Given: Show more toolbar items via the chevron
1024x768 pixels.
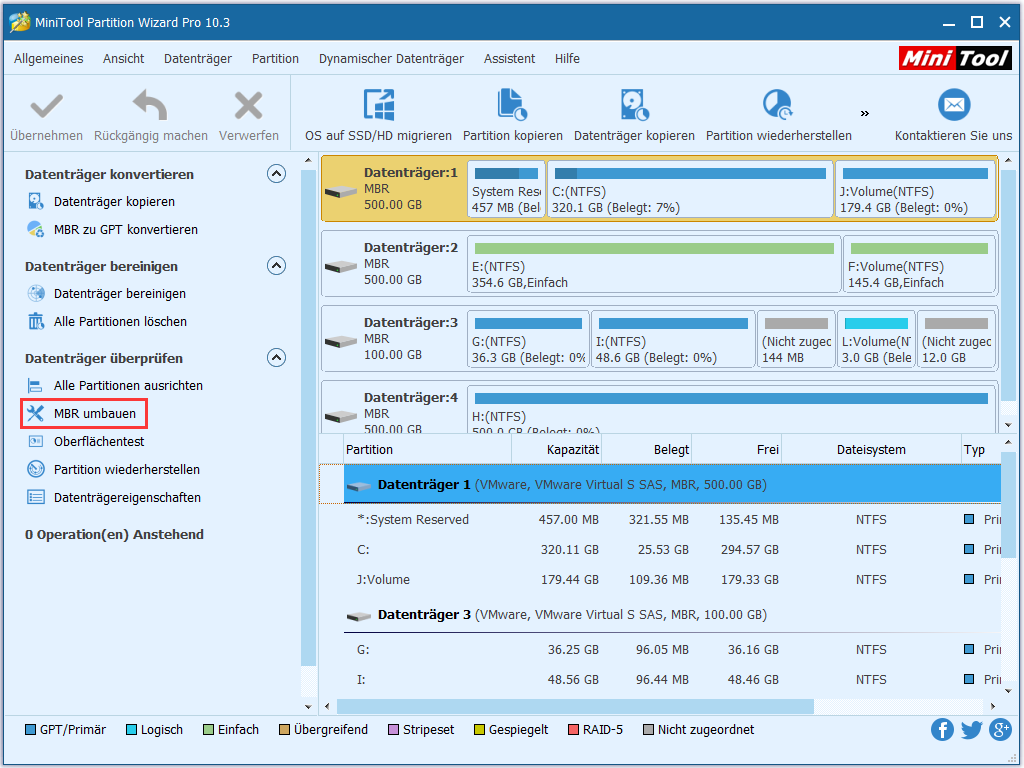Looking at the screenshot, I should point(865,114).
